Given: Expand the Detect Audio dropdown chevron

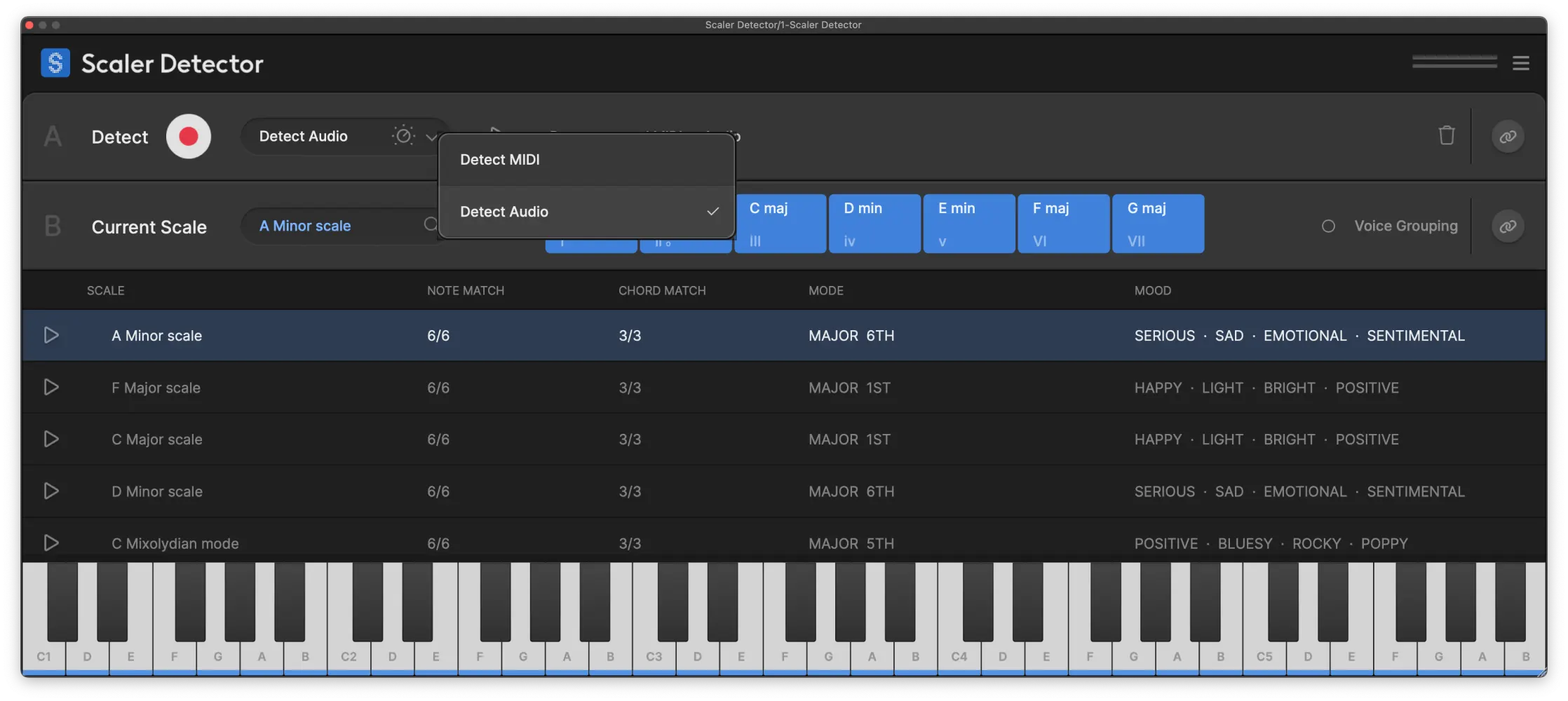Looking at the screenshot, I should (x=431, y=137).
